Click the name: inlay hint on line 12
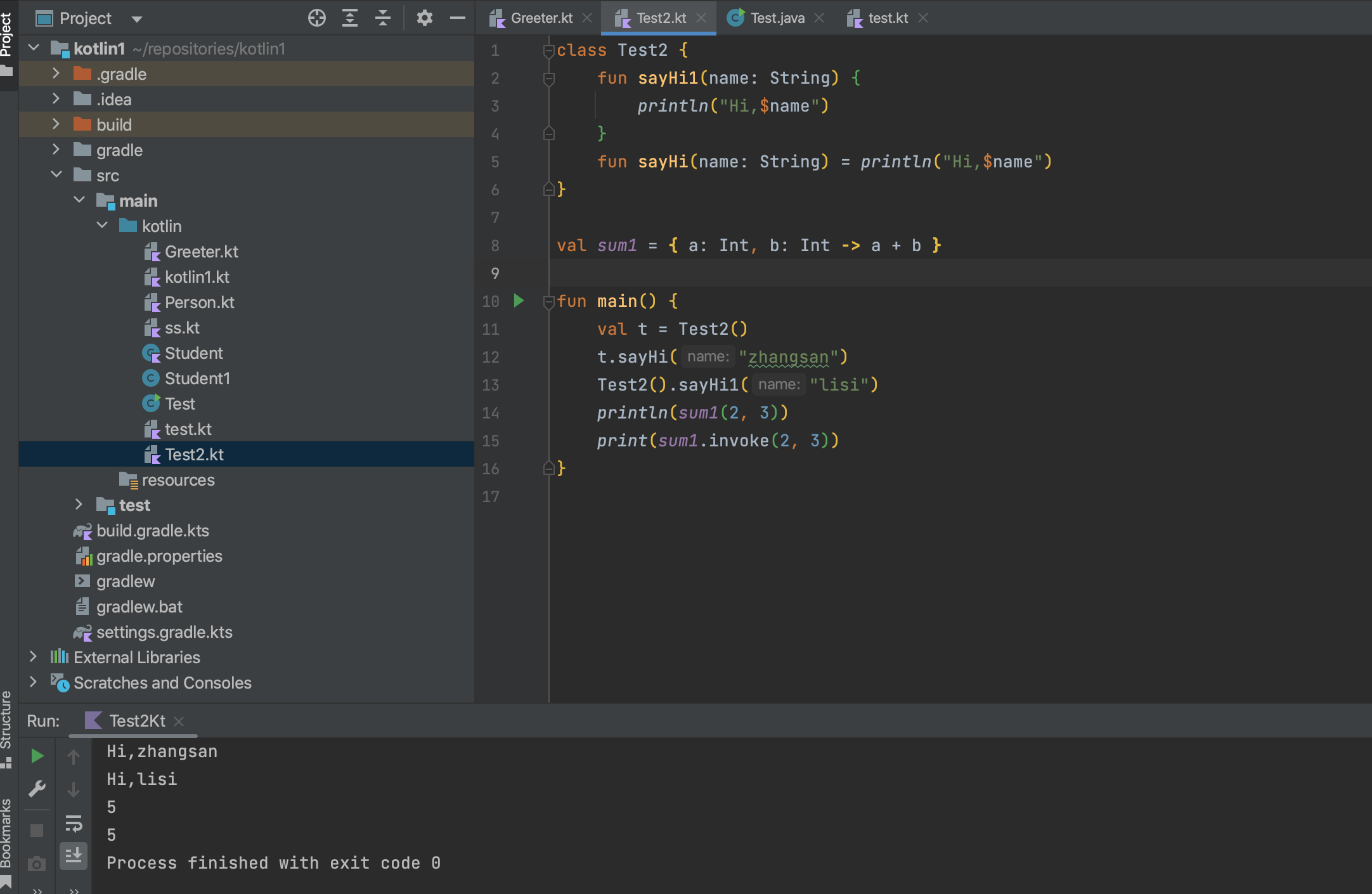The image size is (1372, 894). point(707,356)
